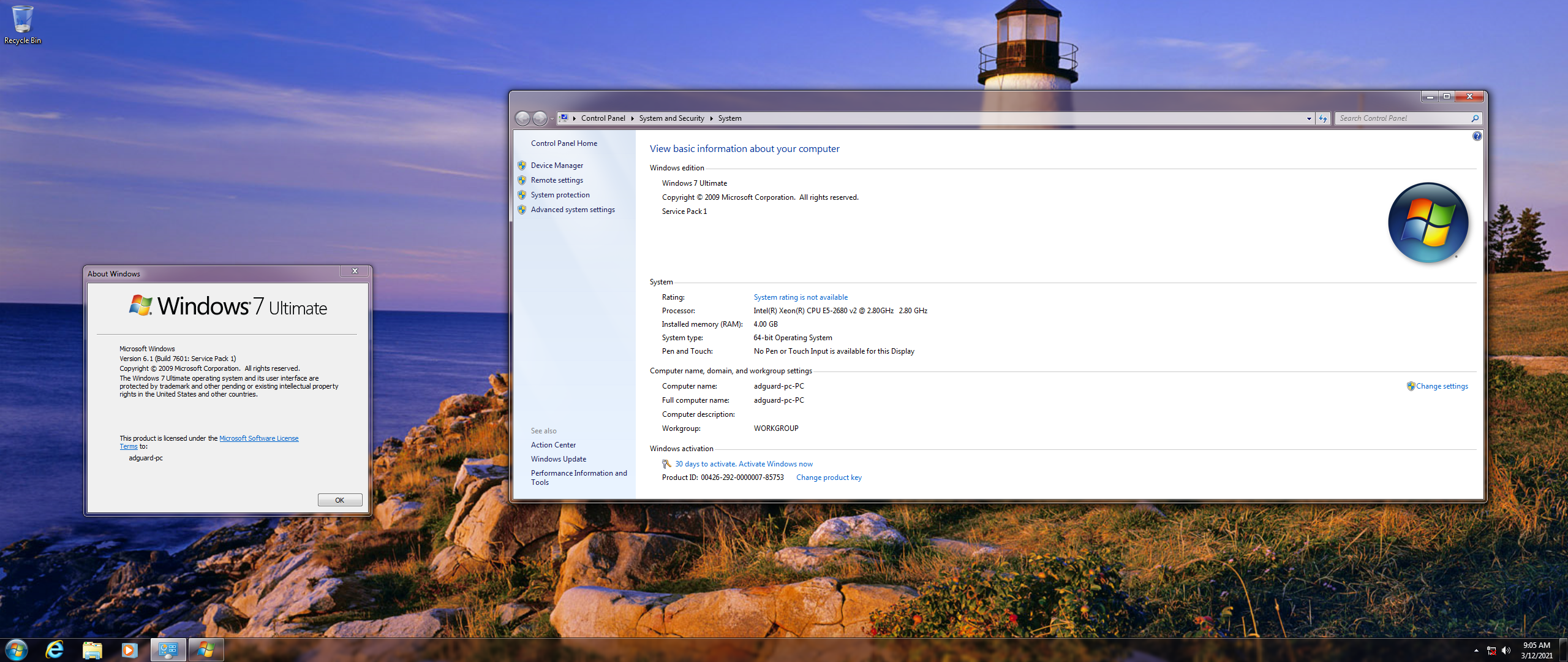This screenshot has height=662, width=1568.
Task: Click shield icon beside System protection
Action: (522, 195)
